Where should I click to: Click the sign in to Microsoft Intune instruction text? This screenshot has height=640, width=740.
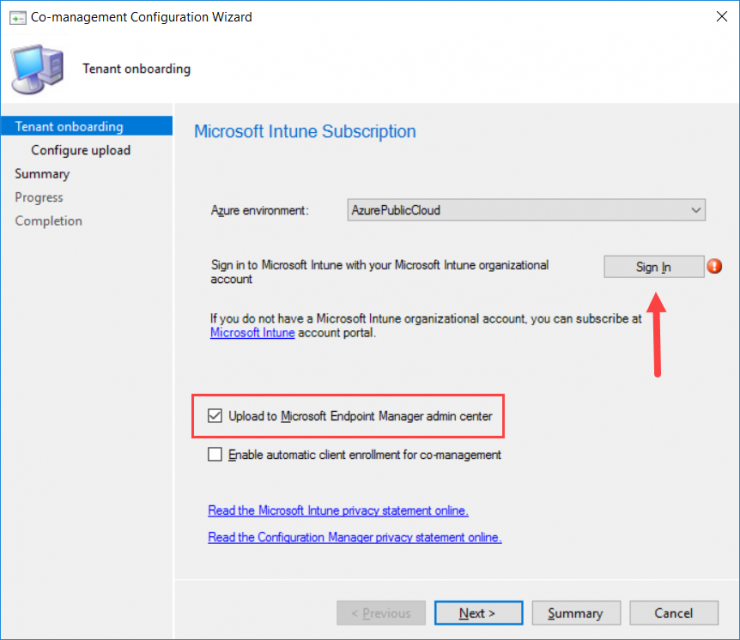click(x=379, y=272)
